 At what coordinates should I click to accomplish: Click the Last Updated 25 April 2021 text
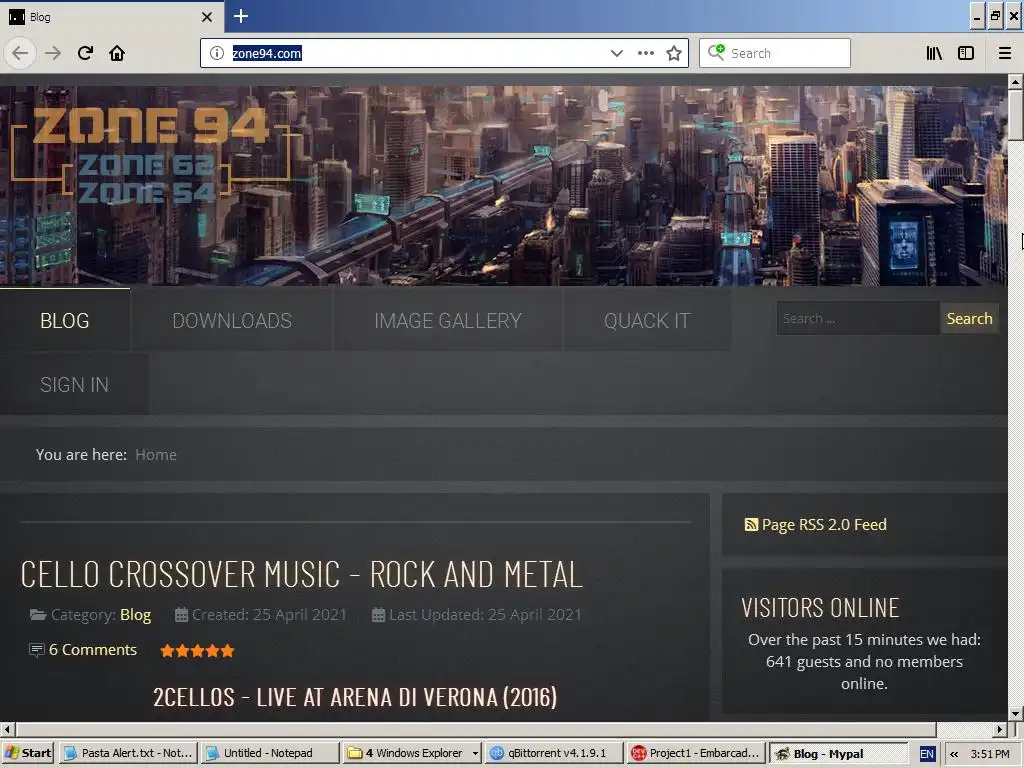[x=485, y=615]
